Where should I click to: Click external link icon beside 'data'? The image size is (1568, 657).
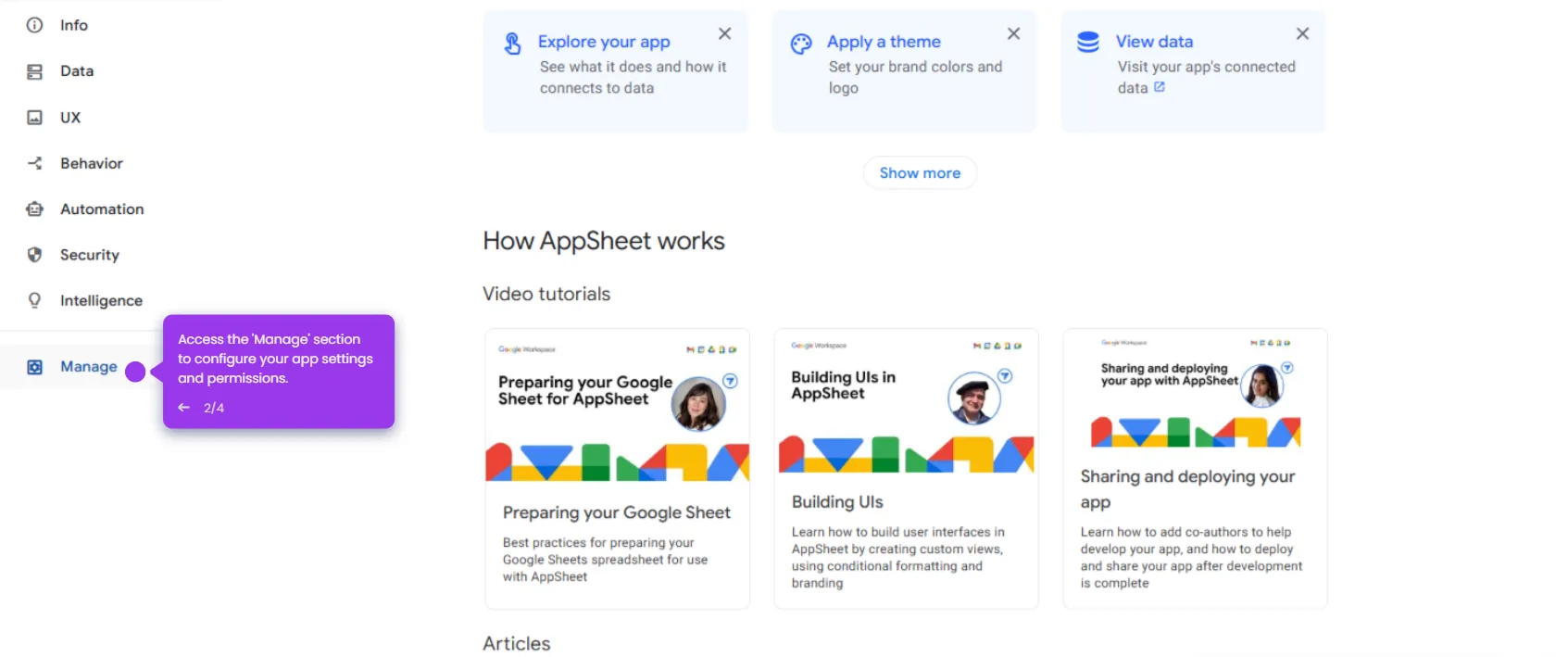(1159, 87)
